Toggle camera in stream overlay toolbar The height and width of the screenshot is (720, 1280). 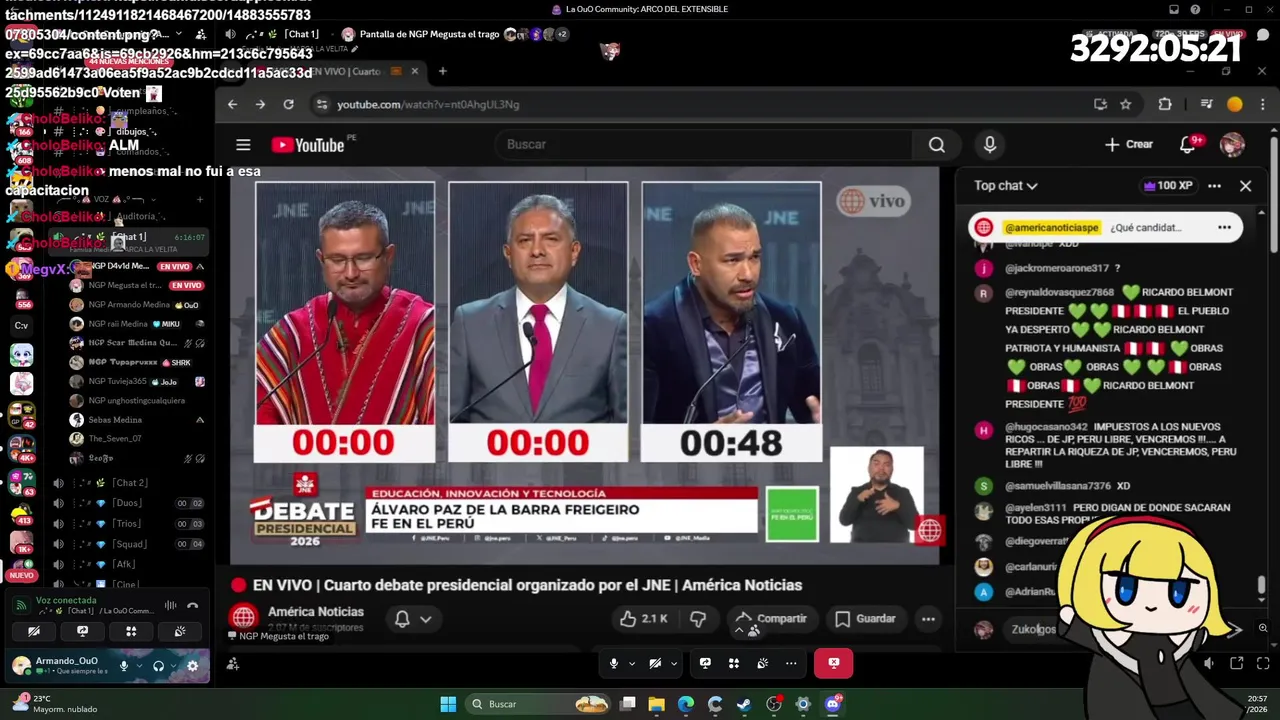tap(655, 663)
